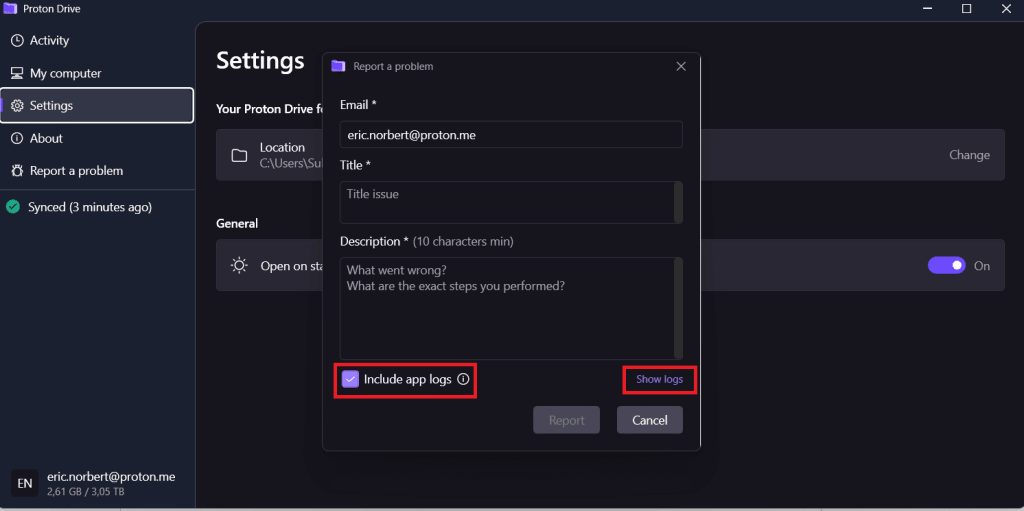1024x511 pixels.
Task: Click the sun icon beside Open on startup
Action: [x=240, y=266]
